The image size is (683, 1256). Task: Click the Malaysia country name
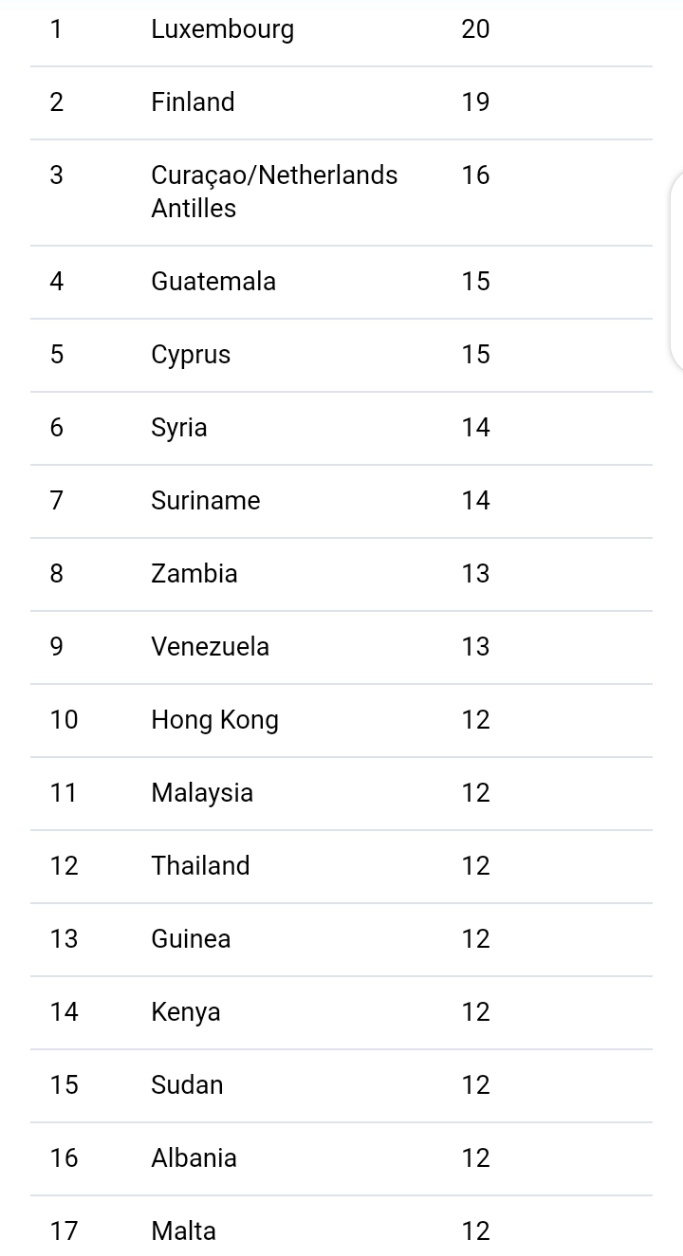click(202, 793)
